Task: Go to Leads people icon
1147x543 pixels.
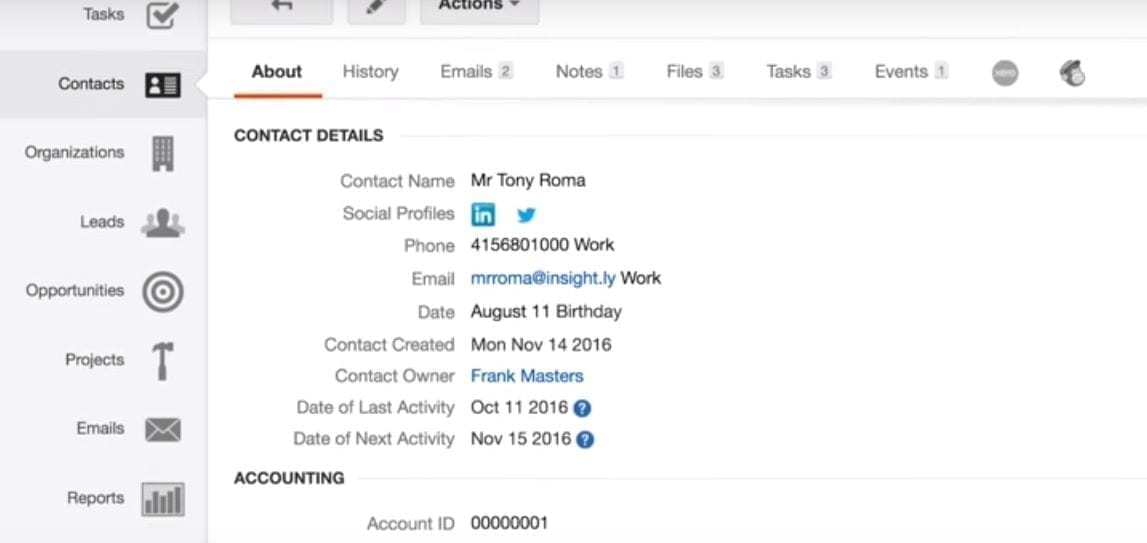Action: tap(162, 222)
